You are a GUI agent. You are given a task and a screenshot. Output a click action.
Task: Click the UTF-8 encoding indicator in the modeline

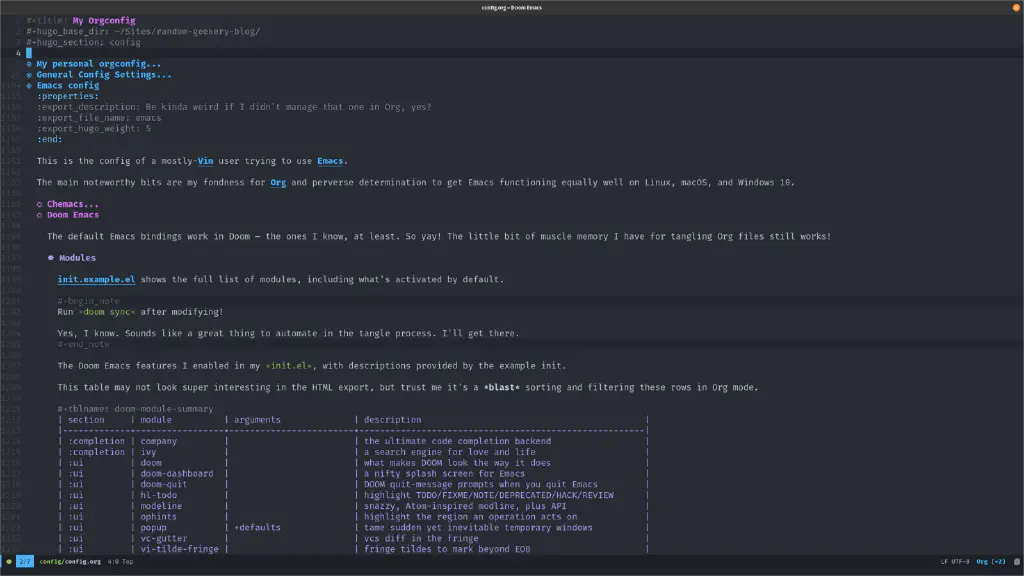[960, 562]
